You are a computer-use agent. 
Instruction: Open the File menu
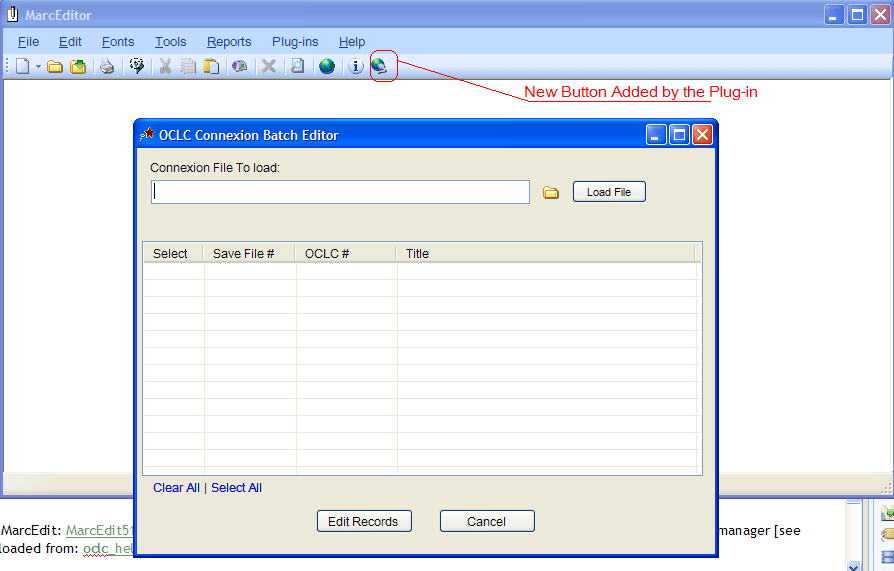coord(29,42)
